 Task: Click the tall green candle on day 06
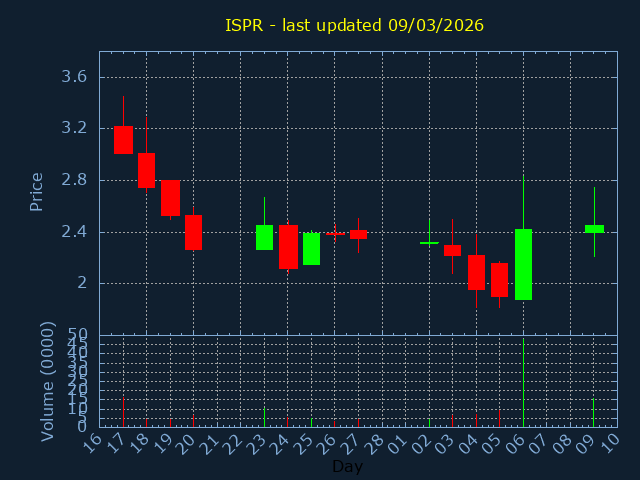click(523, 264)
